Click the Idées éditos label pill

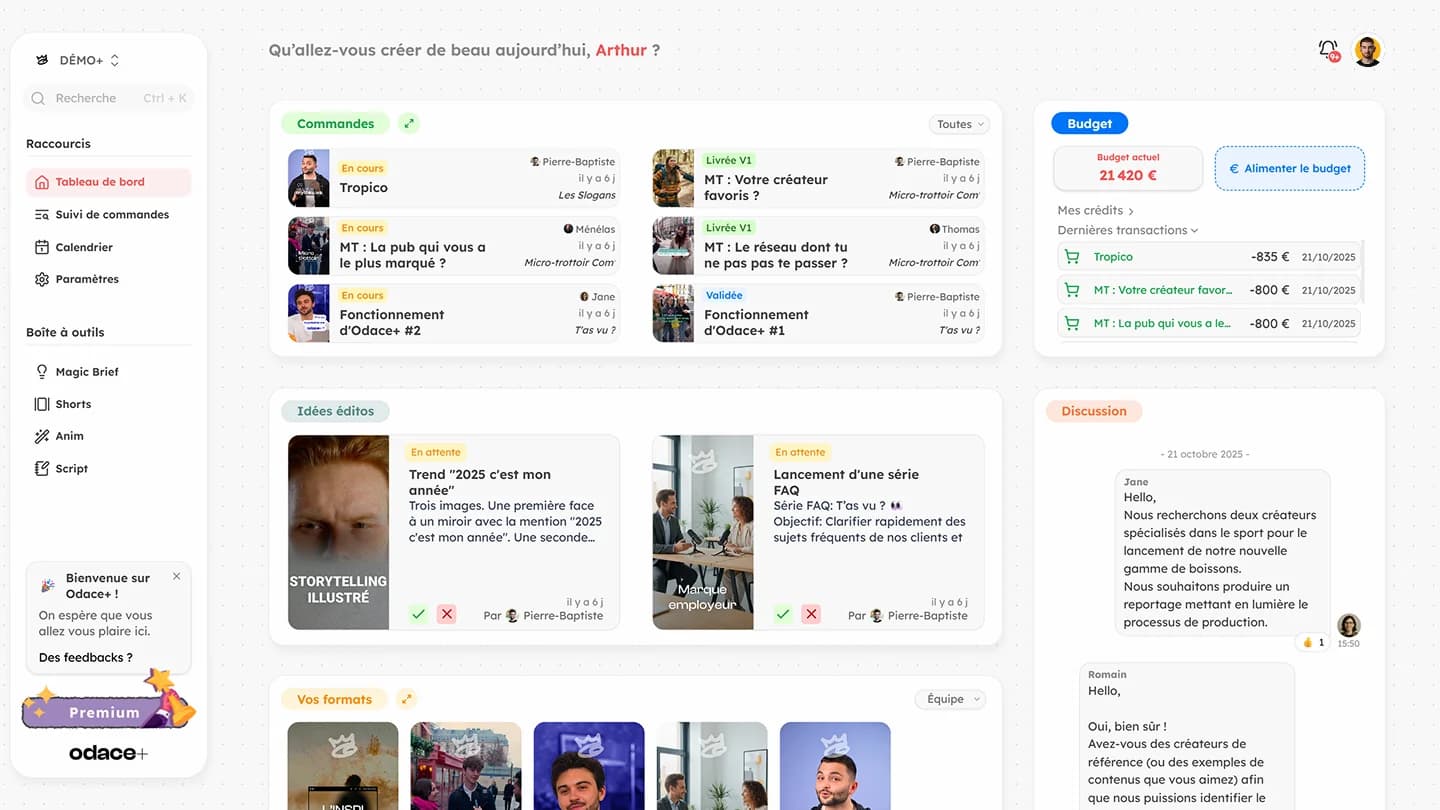click(x=335, y=411)
